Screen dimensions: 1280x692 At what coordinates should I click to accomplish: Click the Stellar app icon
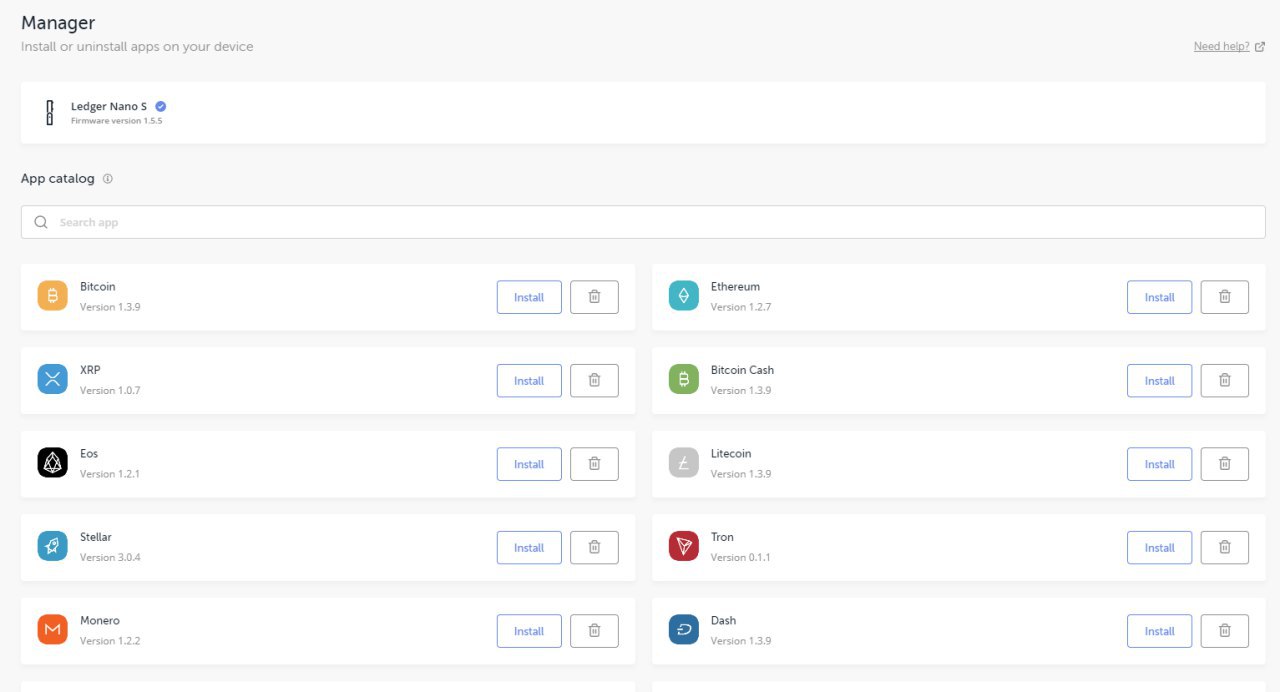click(x=53, y=547)
